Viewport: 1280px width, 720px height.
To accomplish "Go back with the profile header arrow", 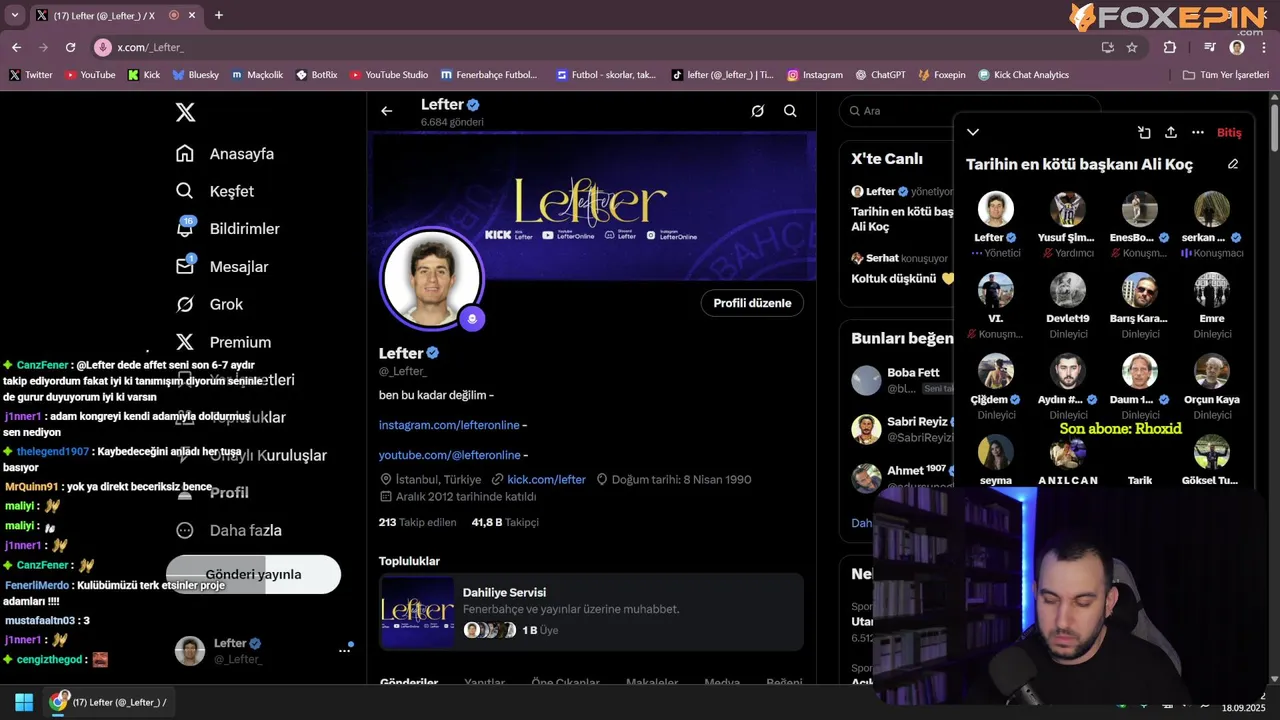I will pos(387,111).
